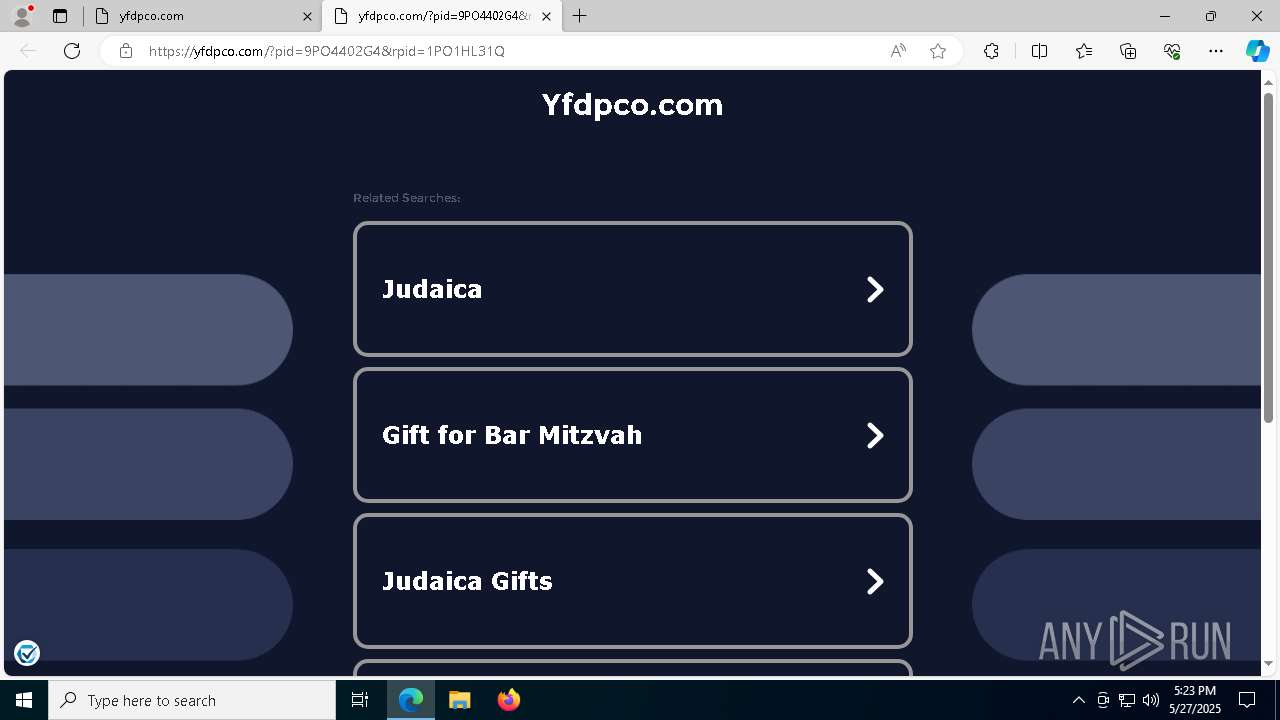Toggle Split screen icon
The width and height of the screenshot is (1280, 720).
tap(1039, 51)
